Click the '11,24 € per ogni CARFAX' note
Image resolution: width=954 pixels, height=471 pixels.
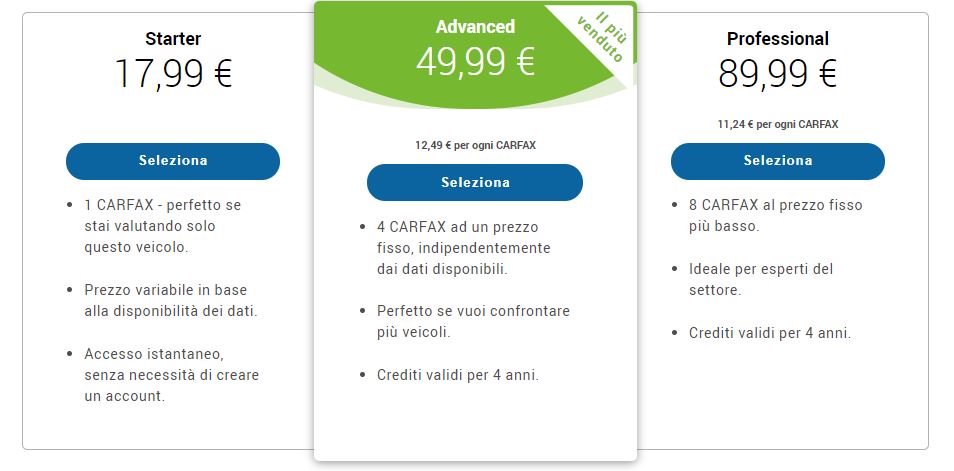pos(778,124)
